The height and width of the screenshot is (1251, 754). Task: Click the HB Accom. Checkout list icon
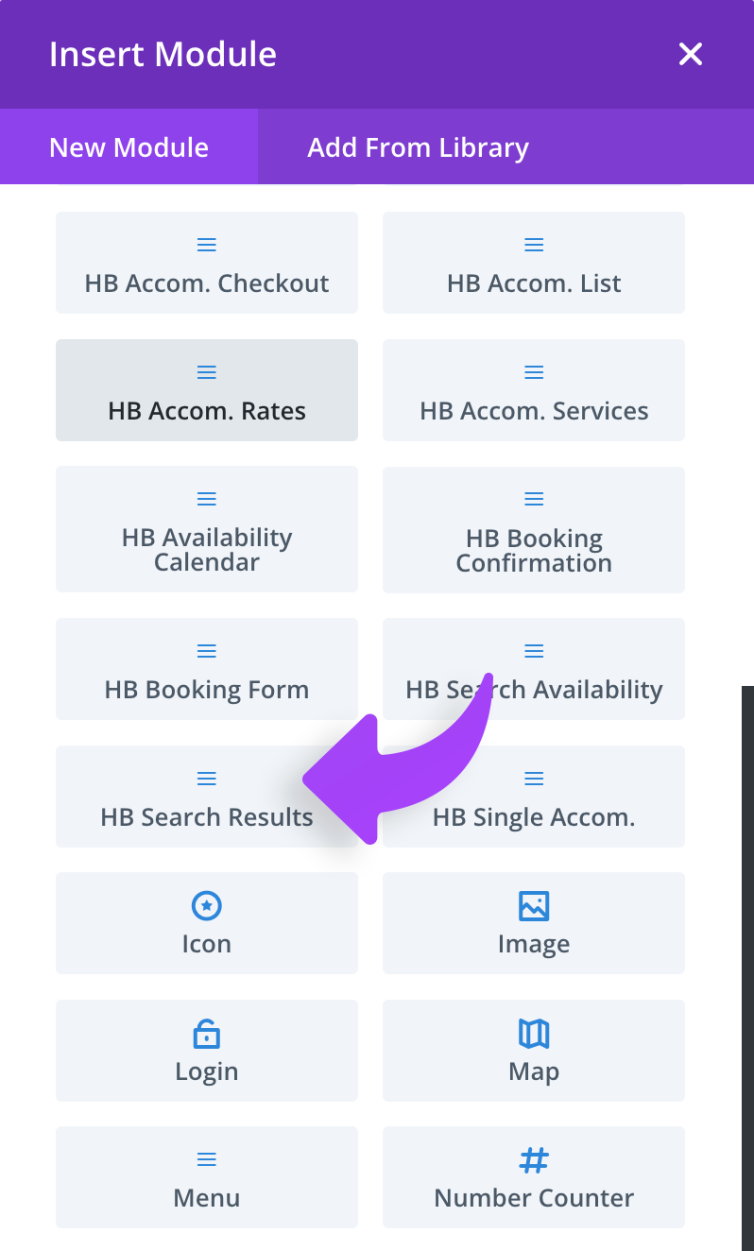[x=206, y=243]
